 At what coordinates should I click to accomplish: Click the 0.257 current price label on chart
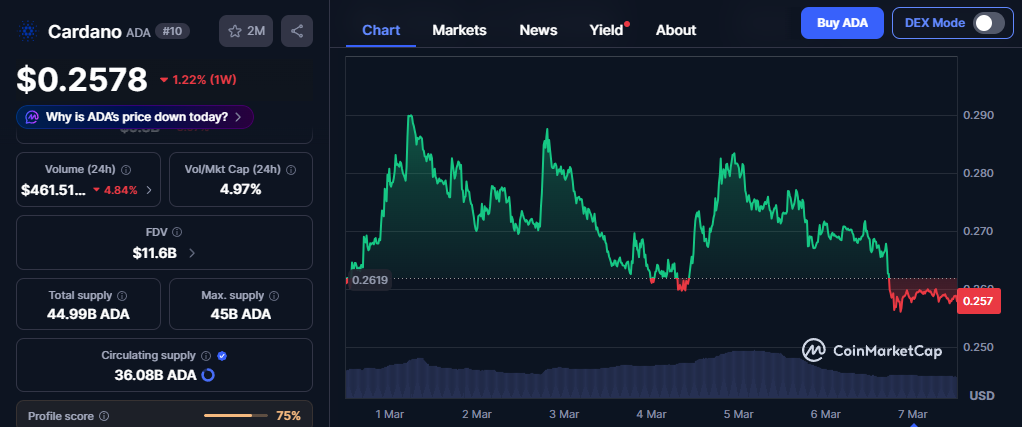pyautogui.click(x=978, y=300)
